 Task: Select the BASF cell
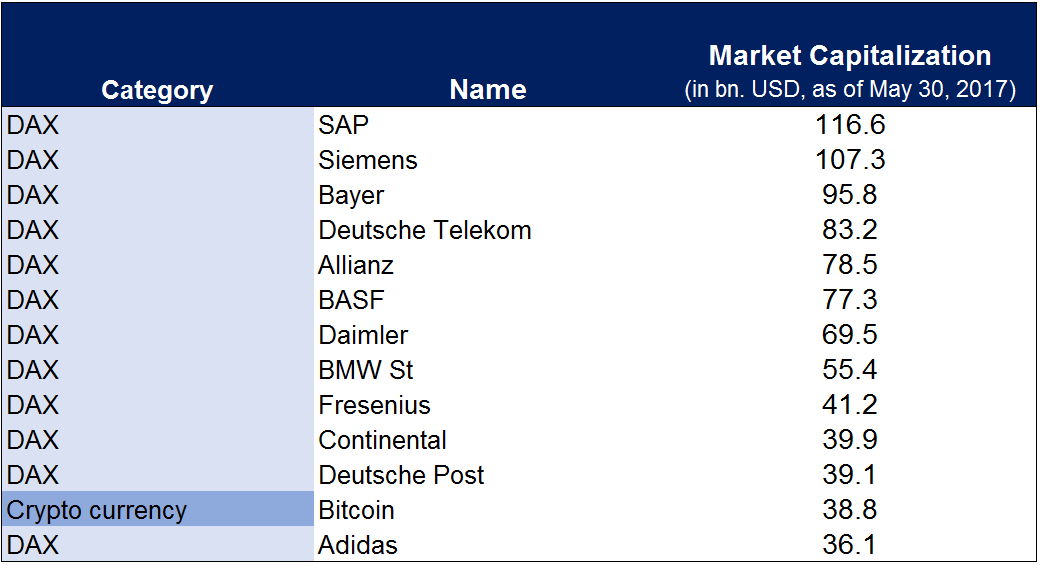[x=351, y=300]
